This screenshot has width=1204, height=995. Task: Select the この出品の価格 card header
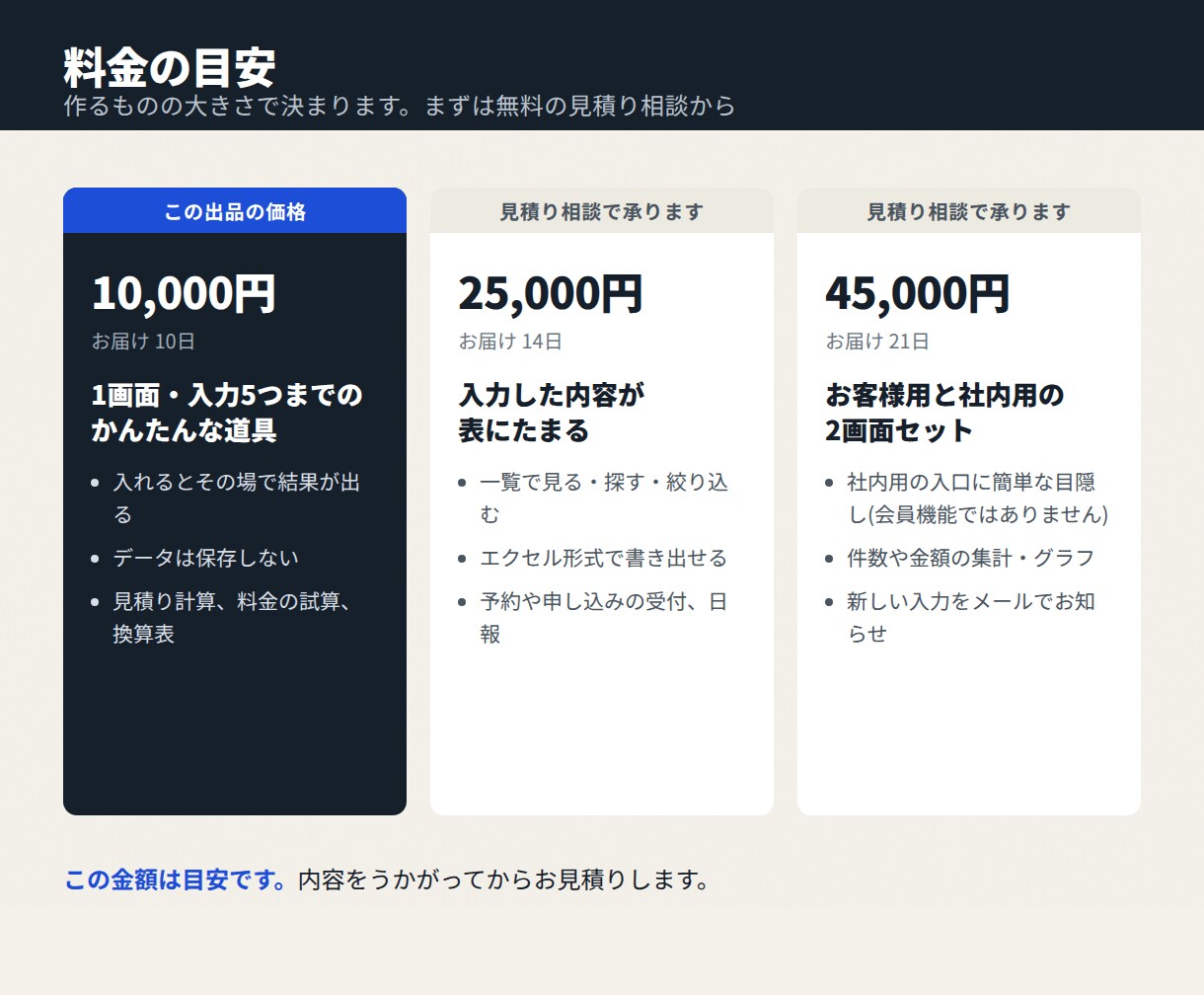(x=235, y=211)
